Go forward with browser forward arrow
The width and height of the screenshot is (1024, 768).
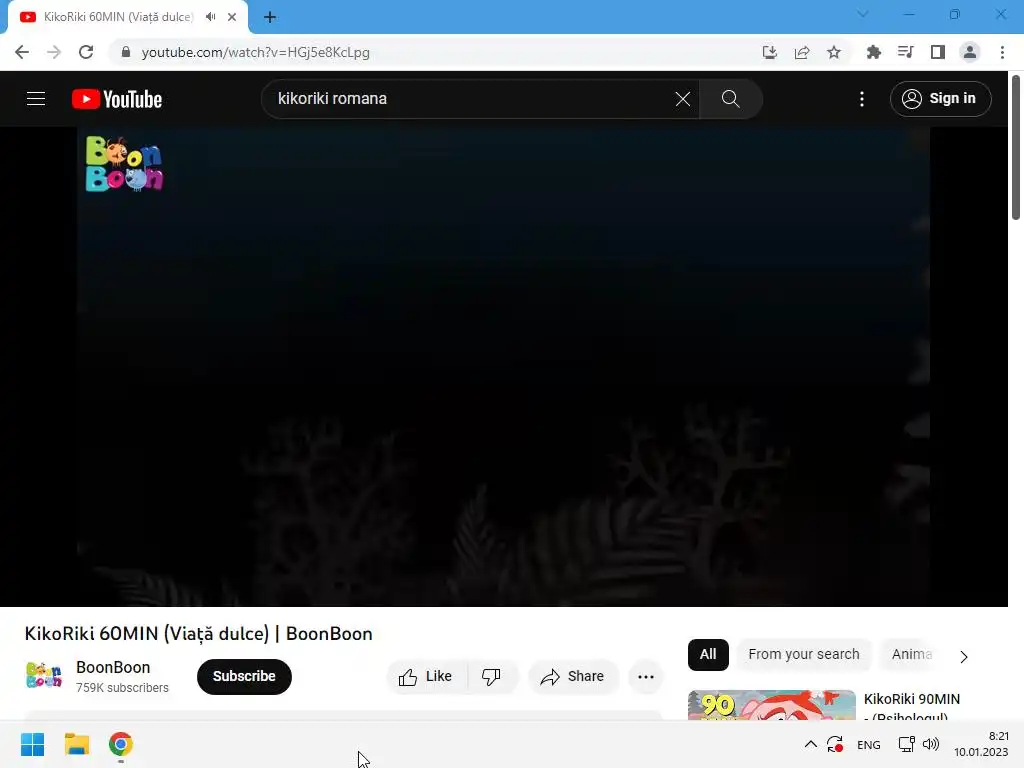coord(54,52)
